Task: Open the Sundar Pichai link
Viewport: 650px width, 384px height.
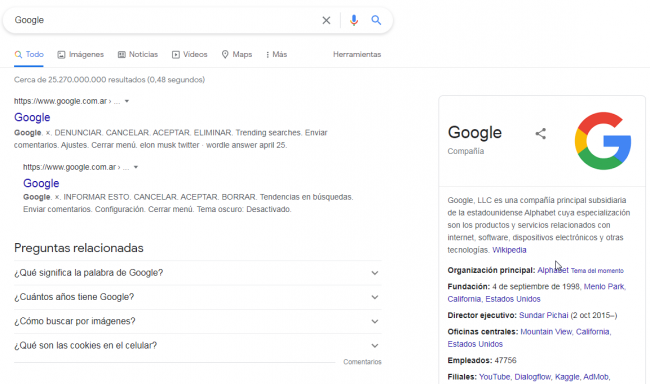Action: [x=543, y=315]
